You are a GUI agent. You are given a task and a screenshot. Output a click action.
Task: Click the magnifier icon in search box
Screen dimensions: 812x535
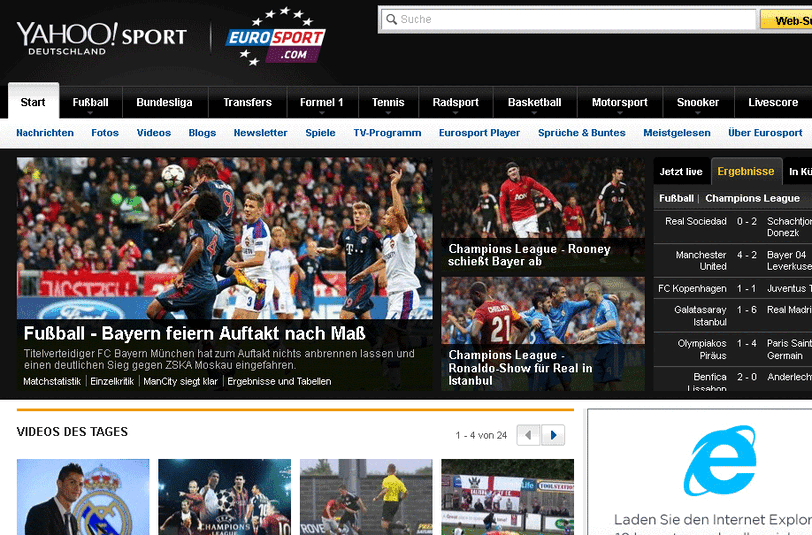tap(392, 20)
